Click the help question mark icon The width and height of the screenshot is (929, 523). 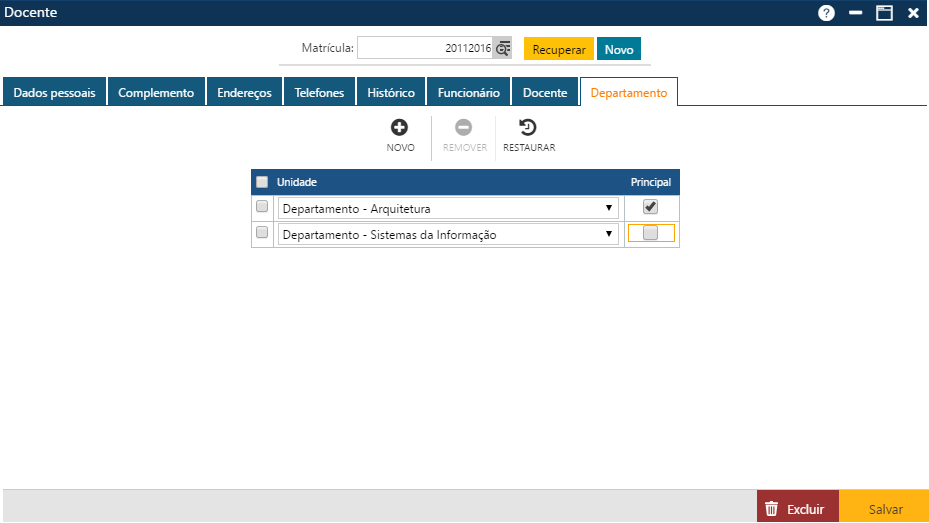[826, 13]
